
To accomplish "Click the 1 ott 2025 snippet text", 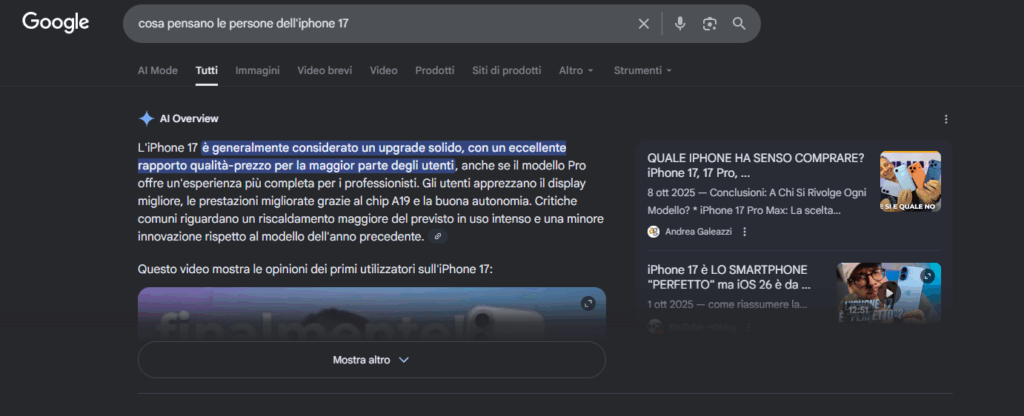I will click(x=728, y=304).
